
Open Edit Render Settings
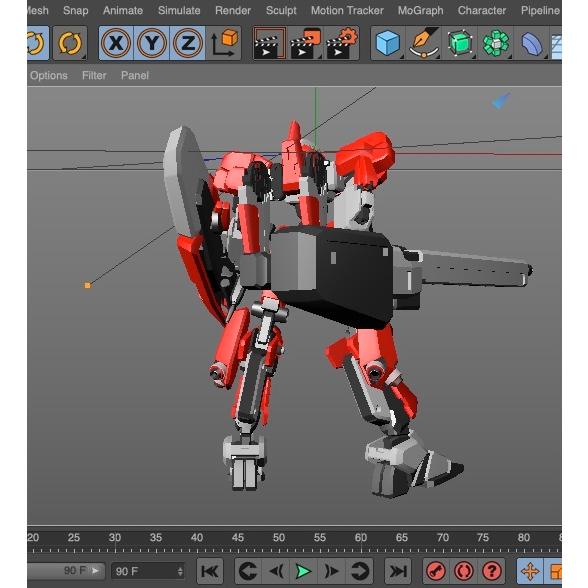coord(342,43)
